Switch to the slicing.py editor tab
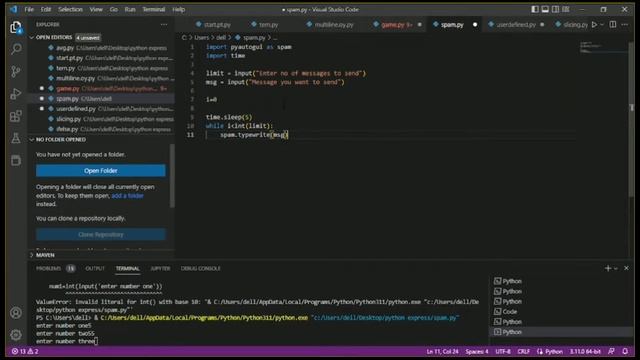 click(x=571, y=25)
